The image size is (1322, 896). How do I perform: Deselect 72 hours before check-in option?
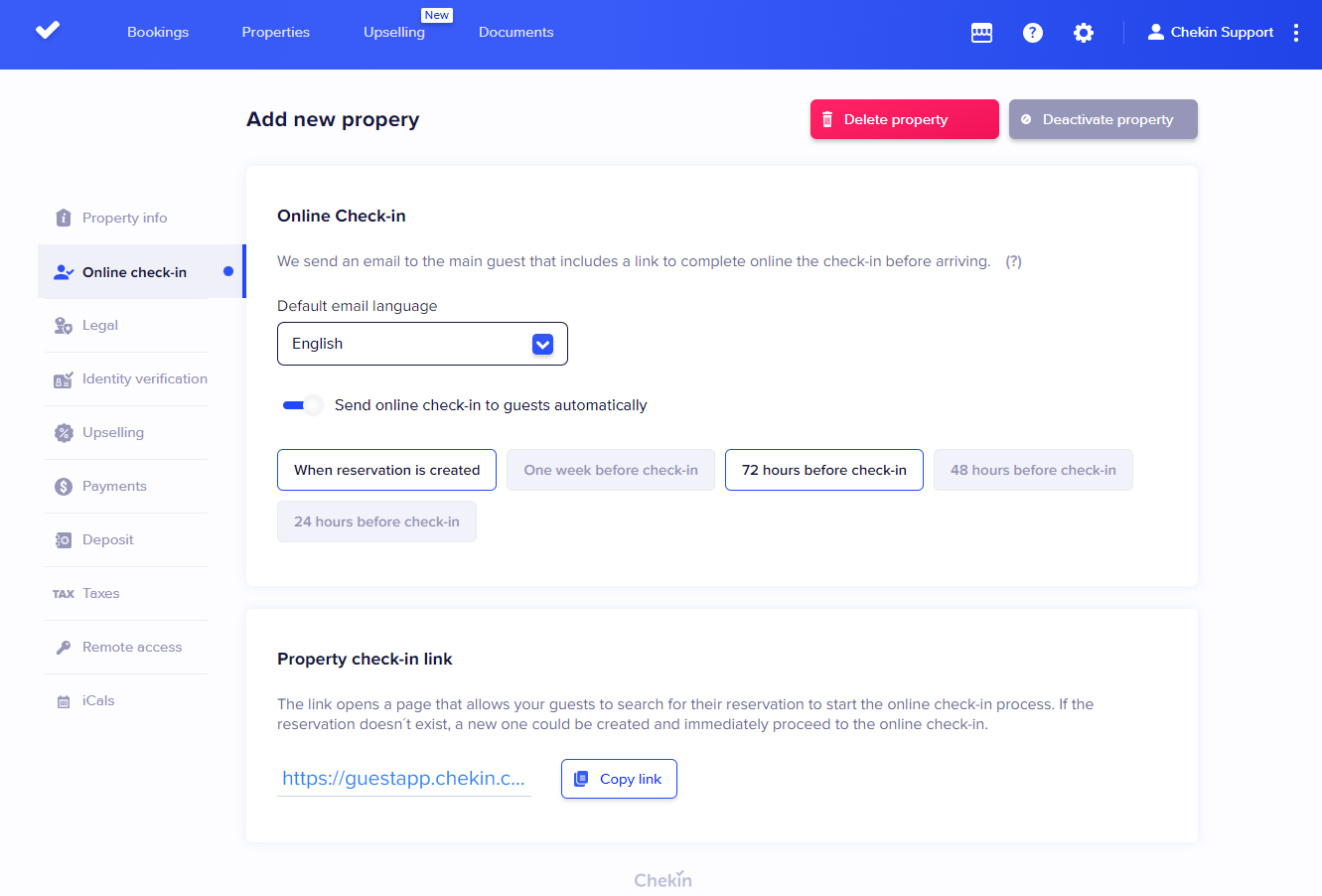(x=823, y=471)
